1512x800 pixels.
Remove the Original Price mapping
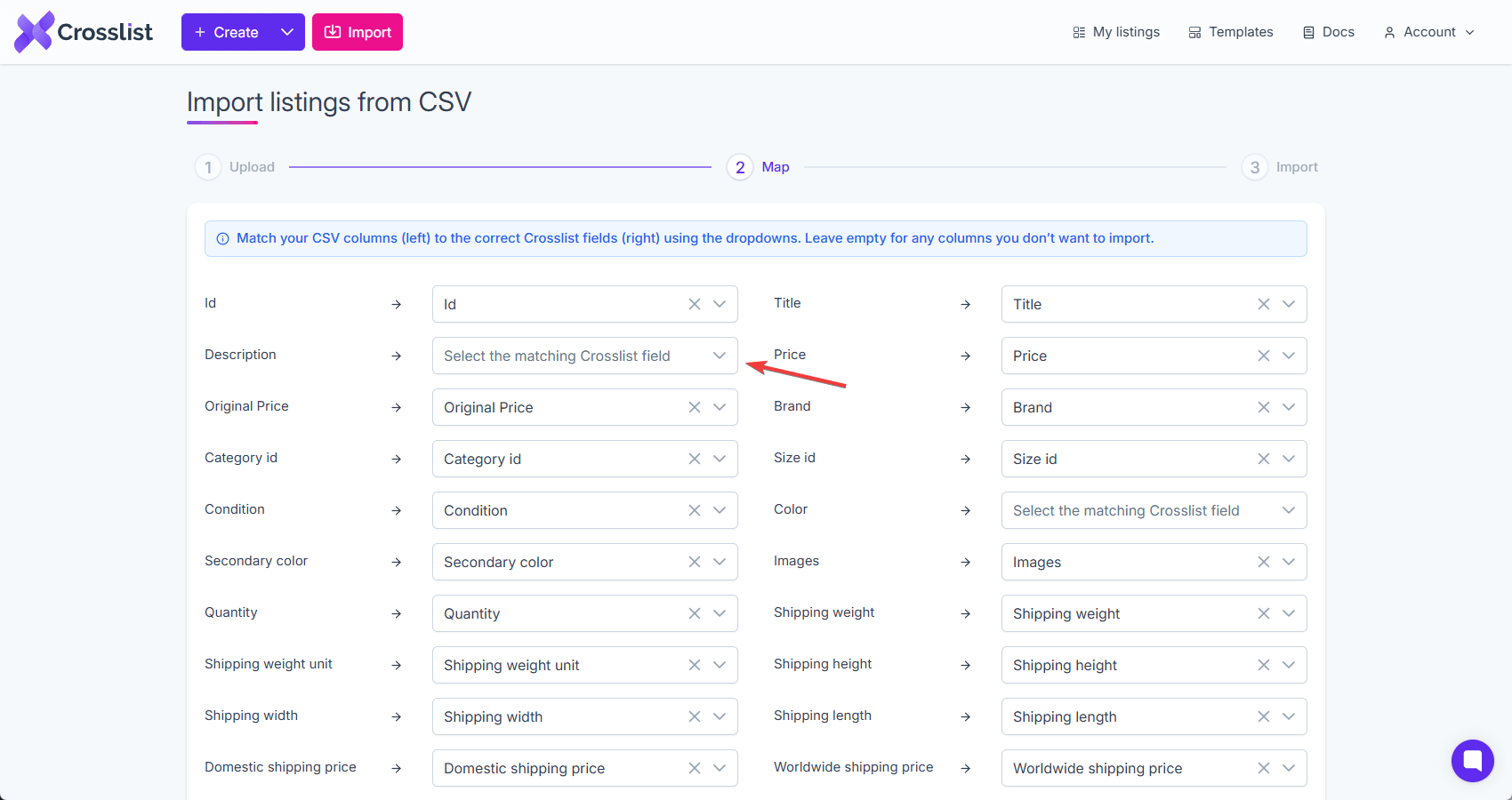point(694,407)
